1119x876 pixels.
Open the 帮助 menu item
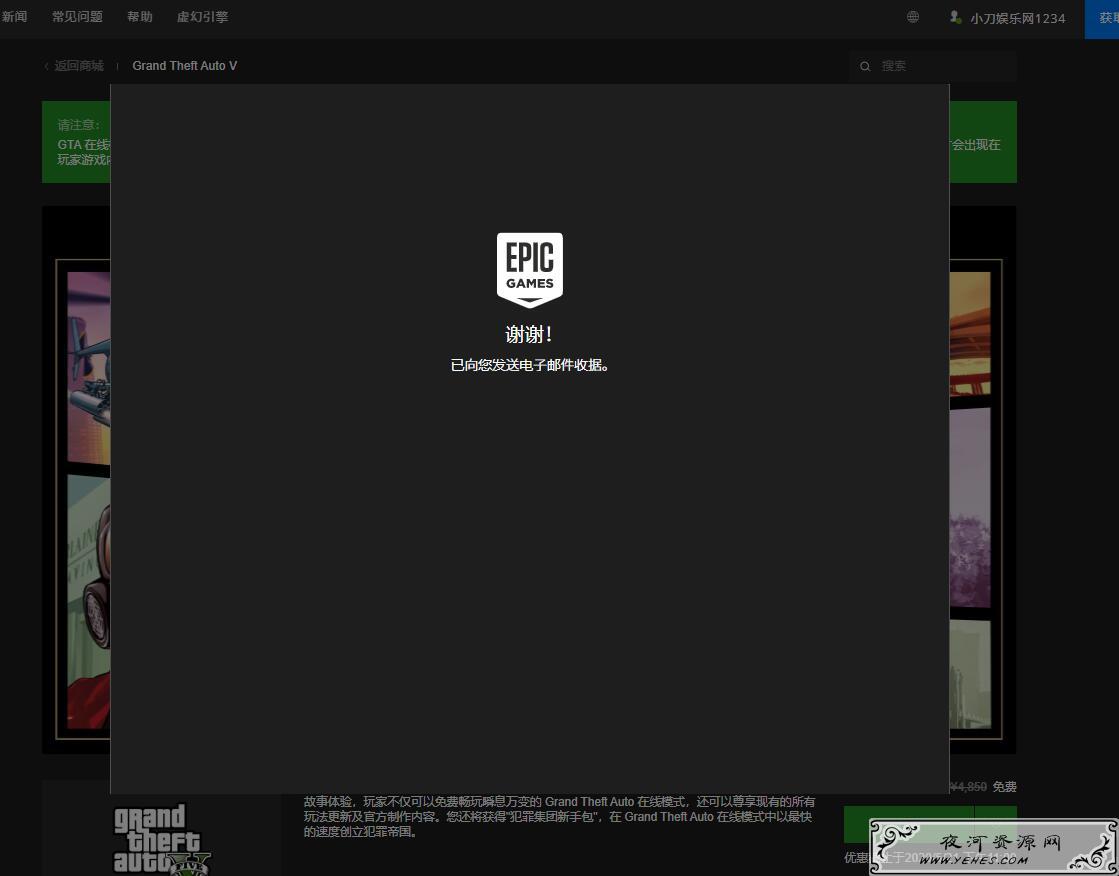tap(140, 16)
